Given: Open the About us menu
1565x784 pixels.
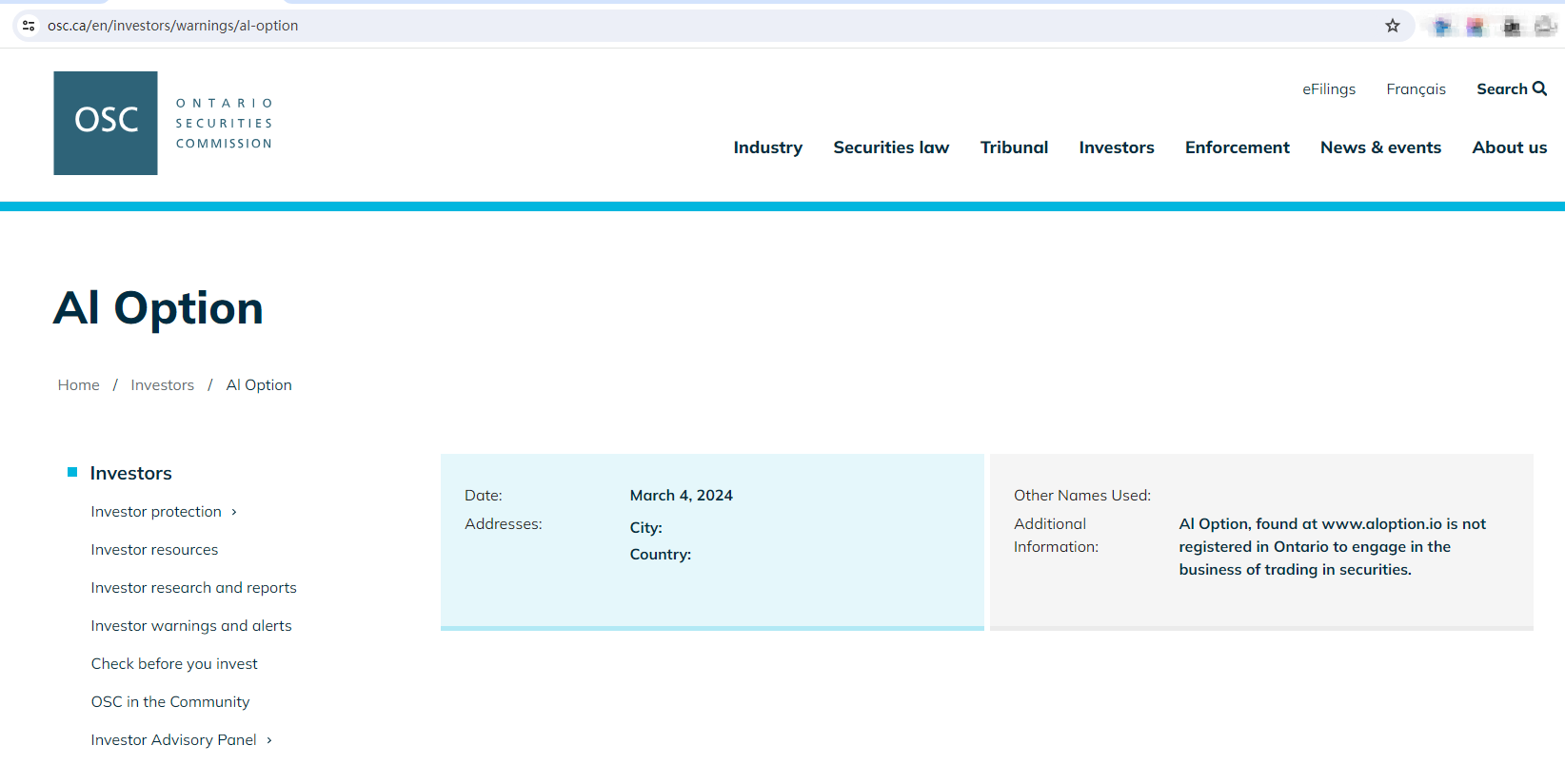Looking at the screenshot, I should [1509, 147].
